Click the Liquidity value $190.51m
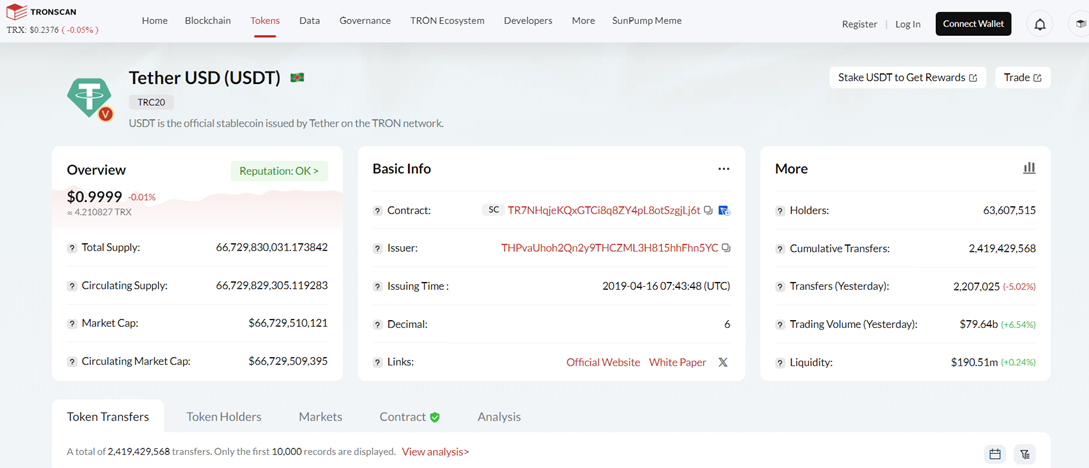 [974, 362]
